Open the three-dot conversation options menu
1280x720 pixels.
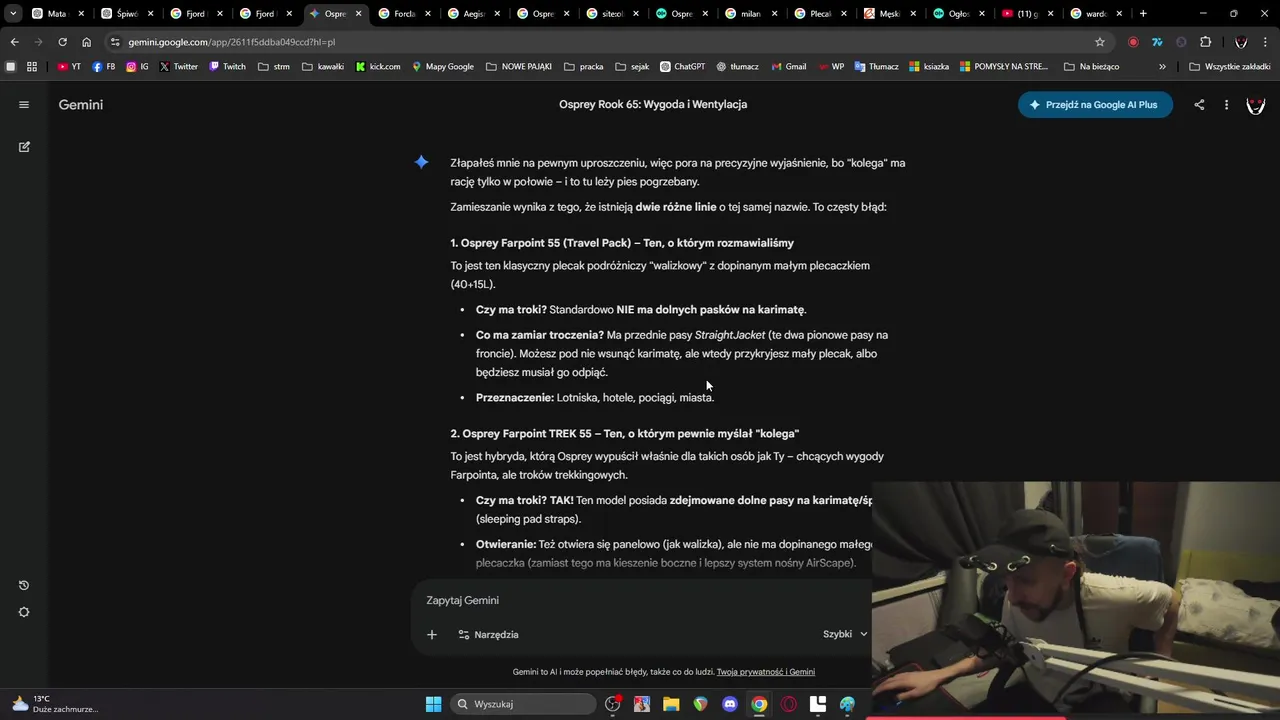click(x=1226, y=104)
